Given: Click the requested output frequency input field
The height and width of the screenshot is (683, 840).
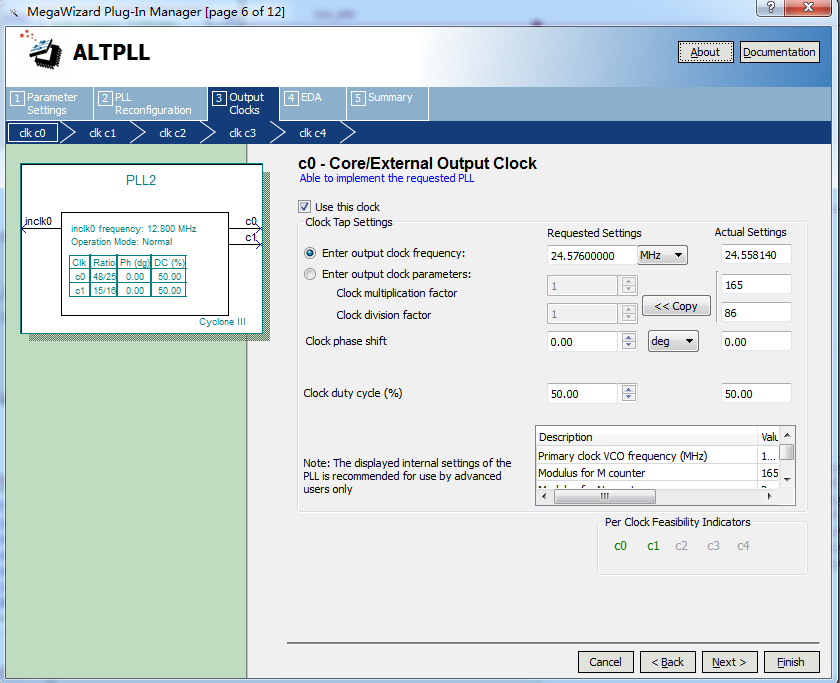Looking at the screenshot, I should pyautogui.click(x=591, y=256).
